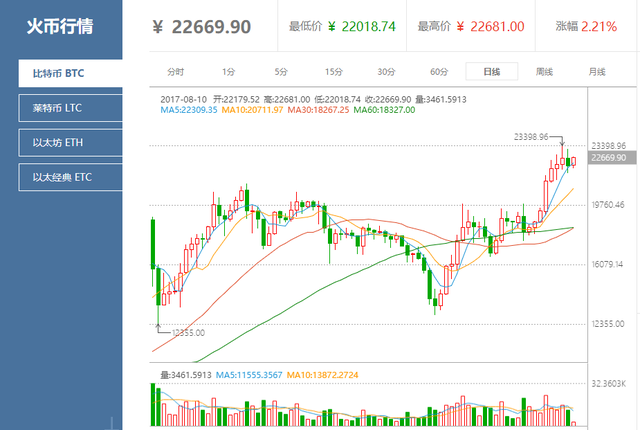Choose the 30分 interval tab
This screenshot has height=430, width=640.
386,72
